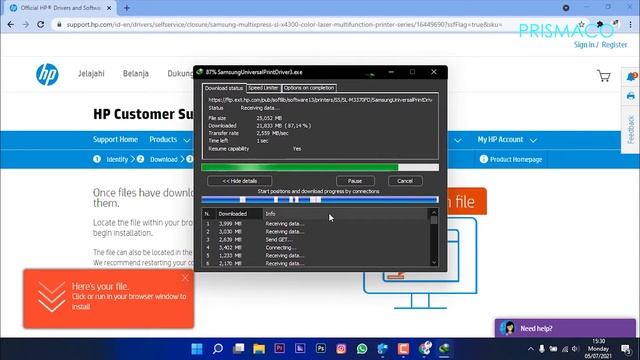Click the Internet Download Manager taskbar icon
Screen dimensions: 640x360
coord(444,349)
